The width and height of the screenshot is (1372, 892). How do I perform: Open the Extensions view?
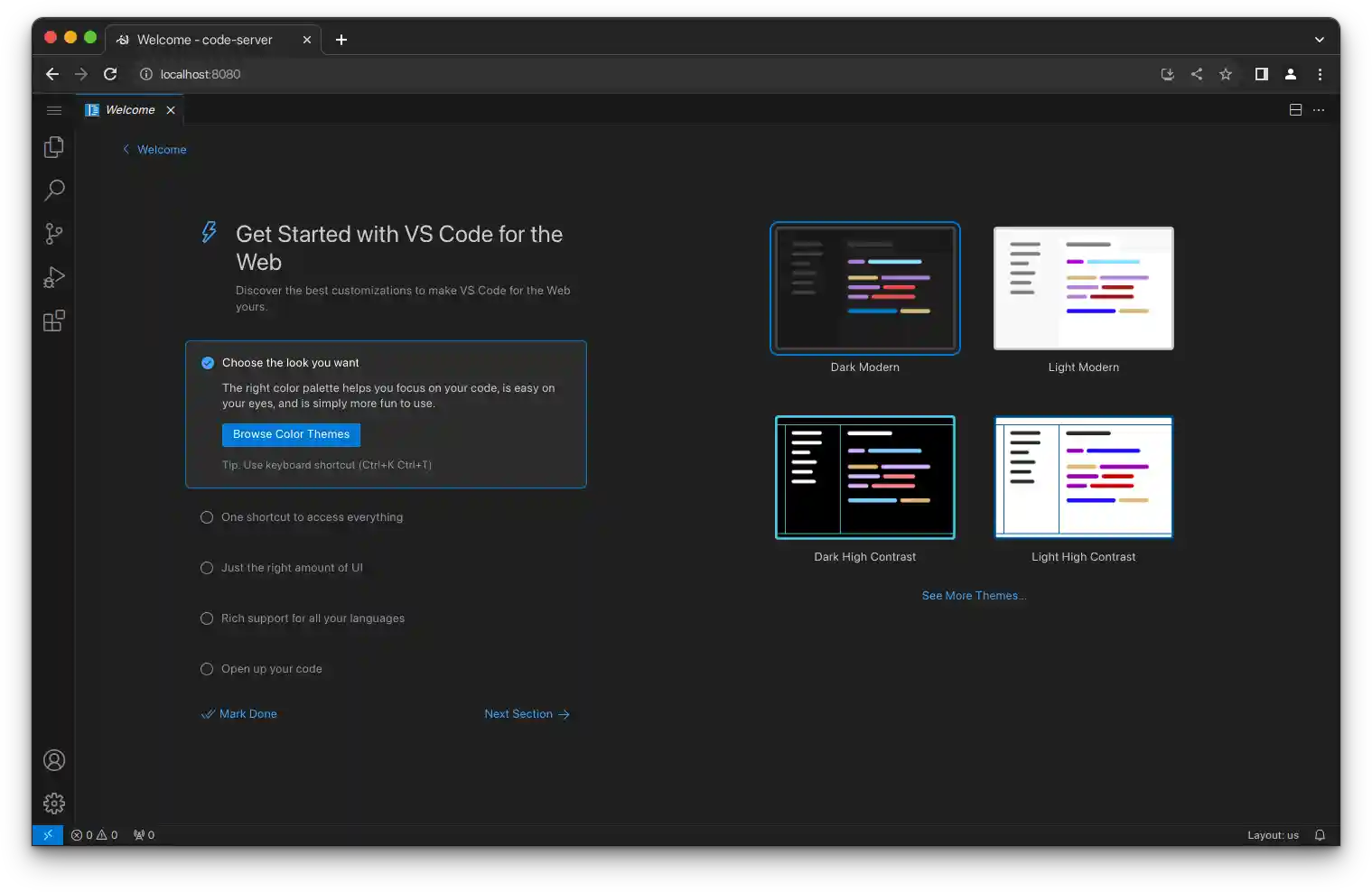[53, 321]
